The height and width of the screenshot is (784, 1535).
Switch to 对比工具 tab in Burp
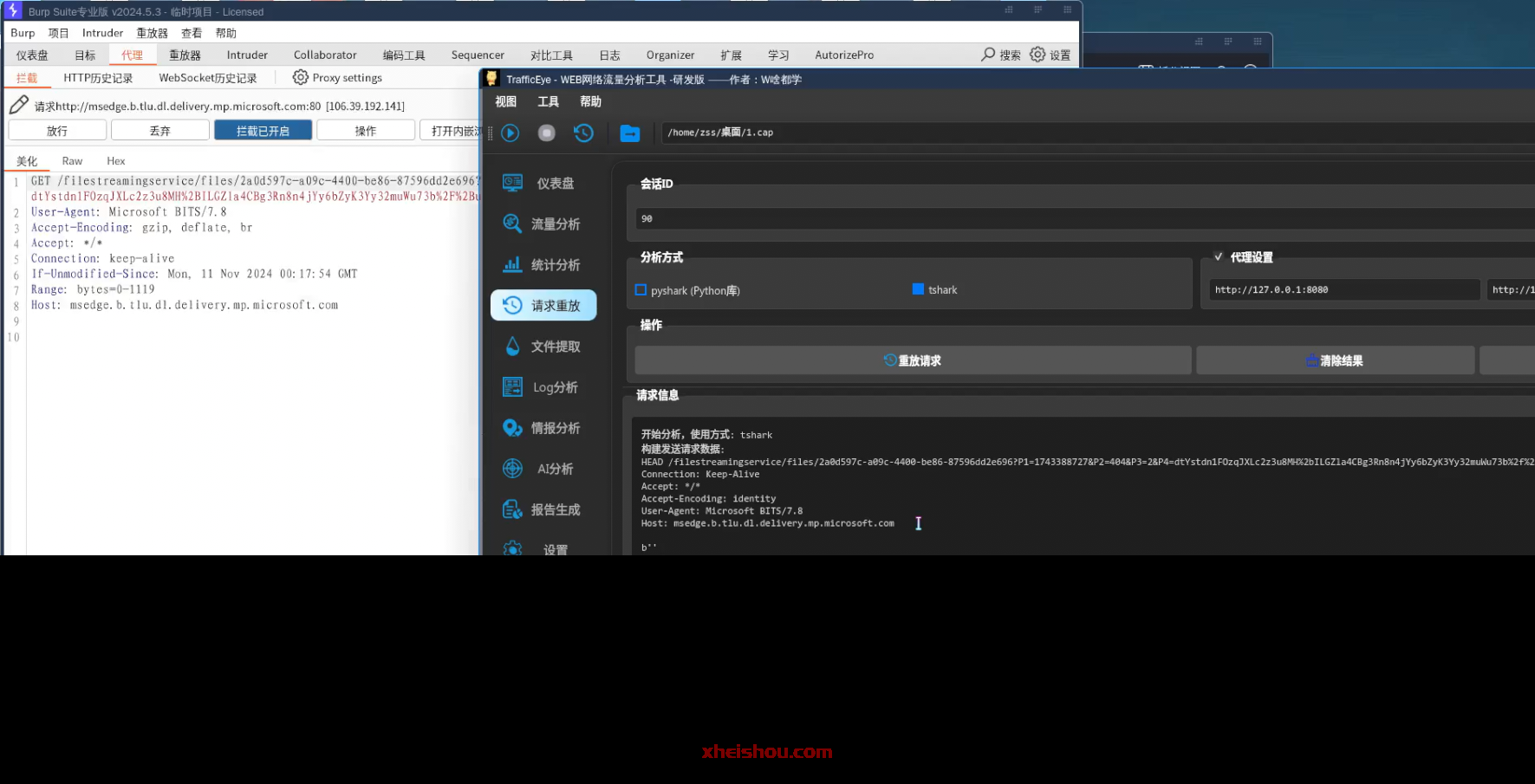tap(551, 55)
